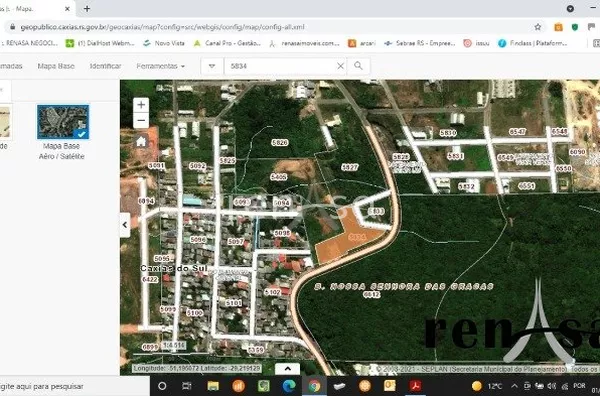This screenshot has height=396, width=600.
Task: Show hidden system tray icons
Action: [x=514, y=386]
